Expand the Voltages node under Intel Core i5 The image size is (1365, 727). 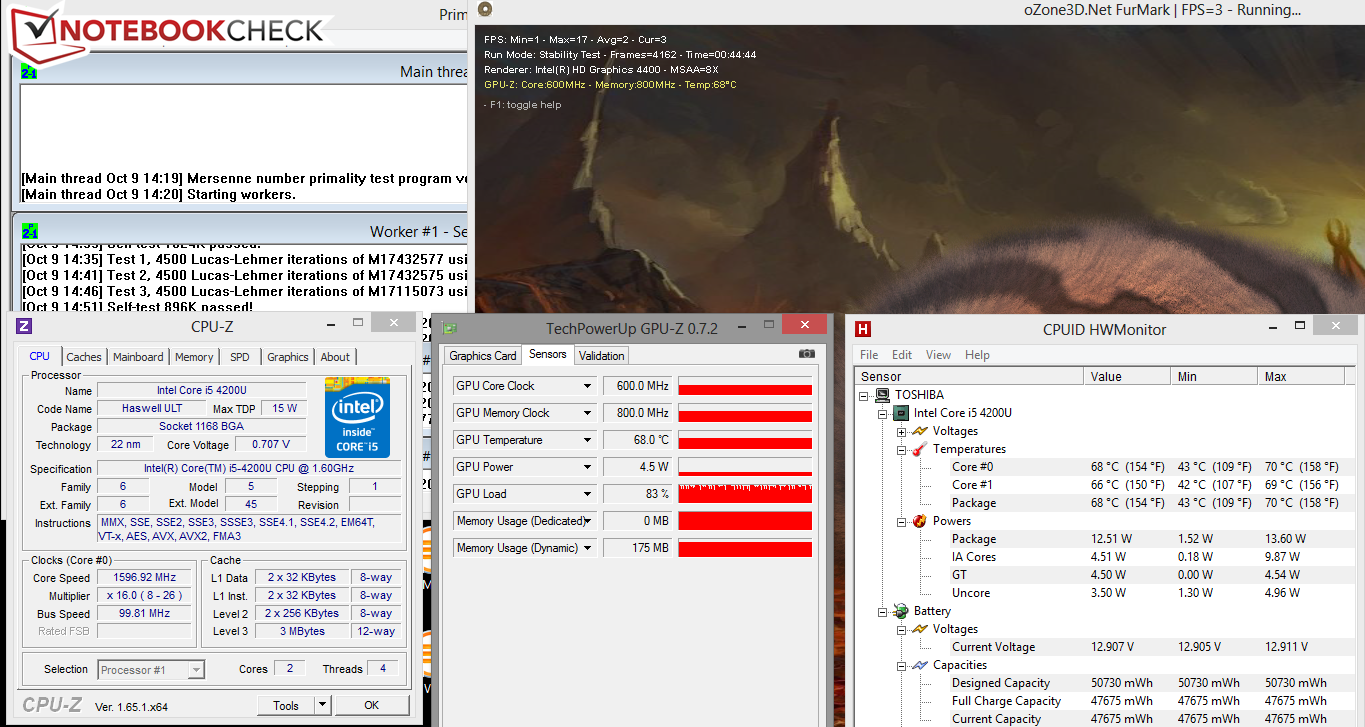tap(901, 431)
